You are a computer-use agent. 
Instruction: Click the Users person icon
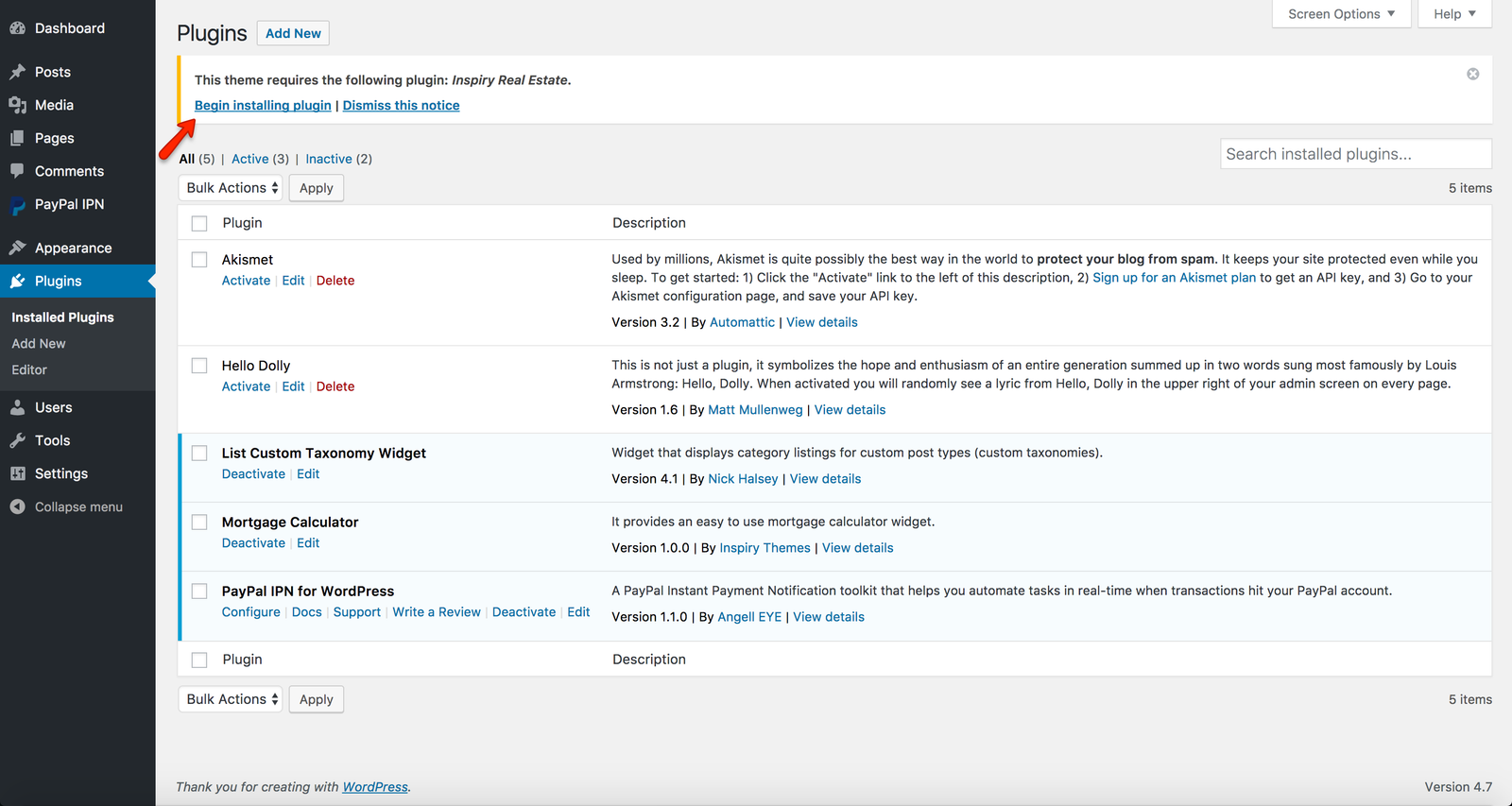[17, 407]
